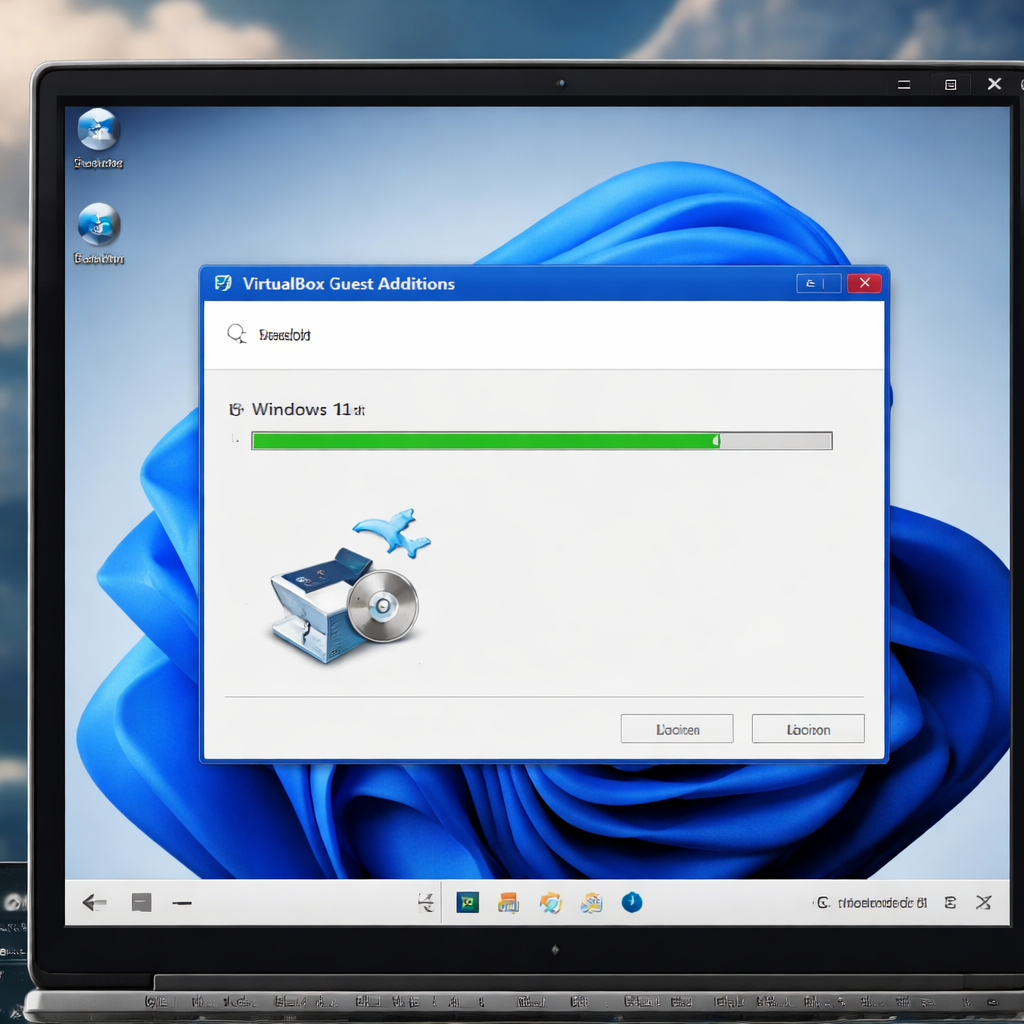Select the file manager icon in the taskbar
The height and width of the screenshot is (1024, 1024).
(x=507, y=902)
